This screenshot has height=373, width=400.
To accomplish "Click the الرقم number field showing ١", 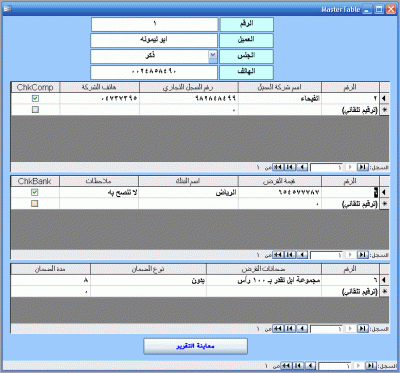I will click(x=155, y=24).
